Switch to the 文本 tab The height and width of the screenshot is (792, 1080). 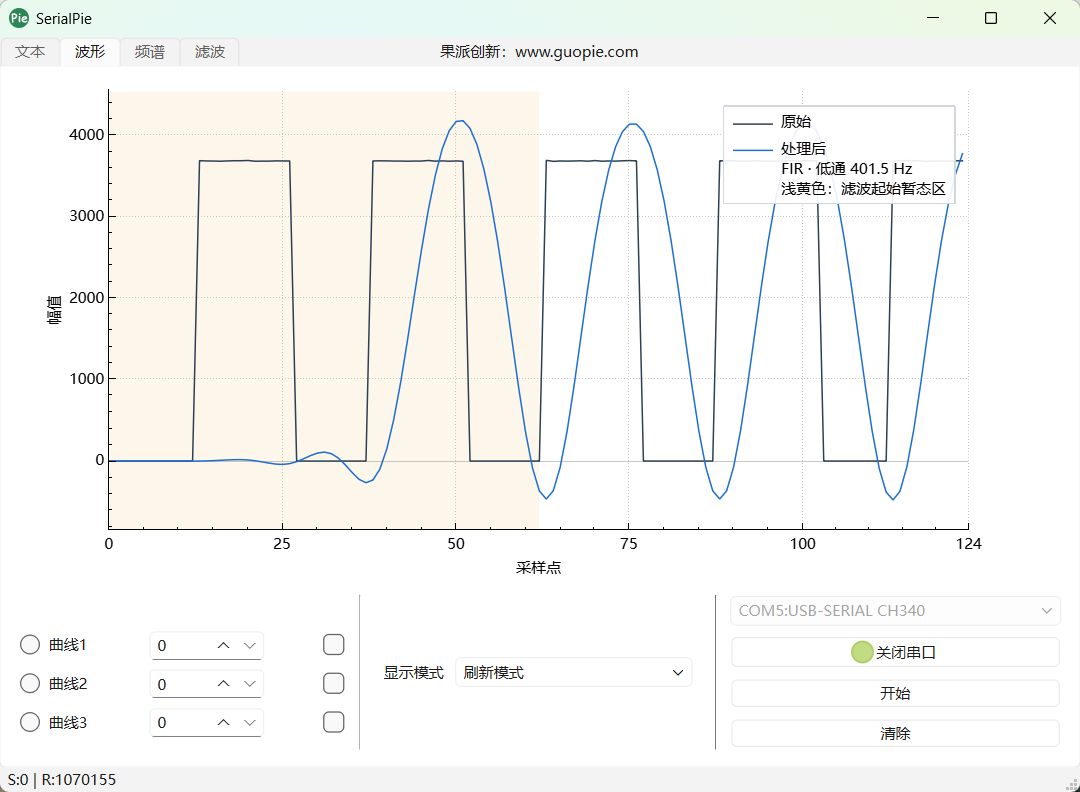point(30,52)
